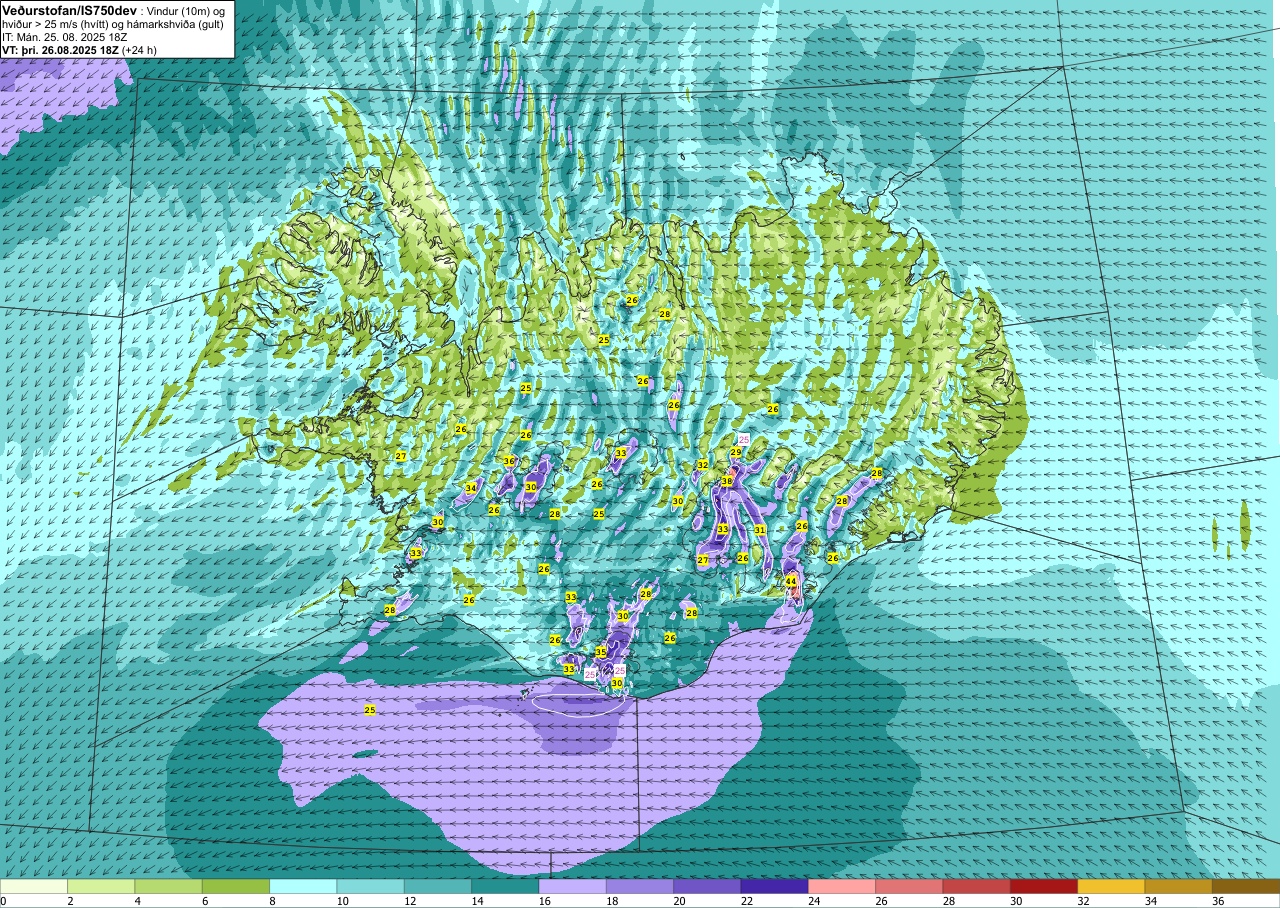Click the 32–34 m/s yellow legend swatch

(x=1111, y=886)
